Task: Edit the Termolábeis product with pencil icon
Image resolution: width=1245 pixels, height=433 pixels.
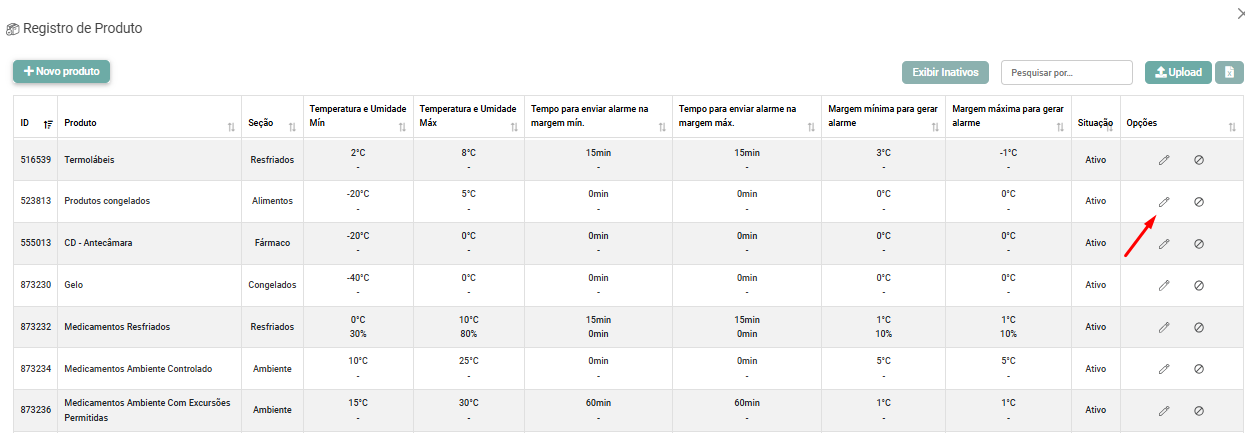Action: pos(1164,160)
